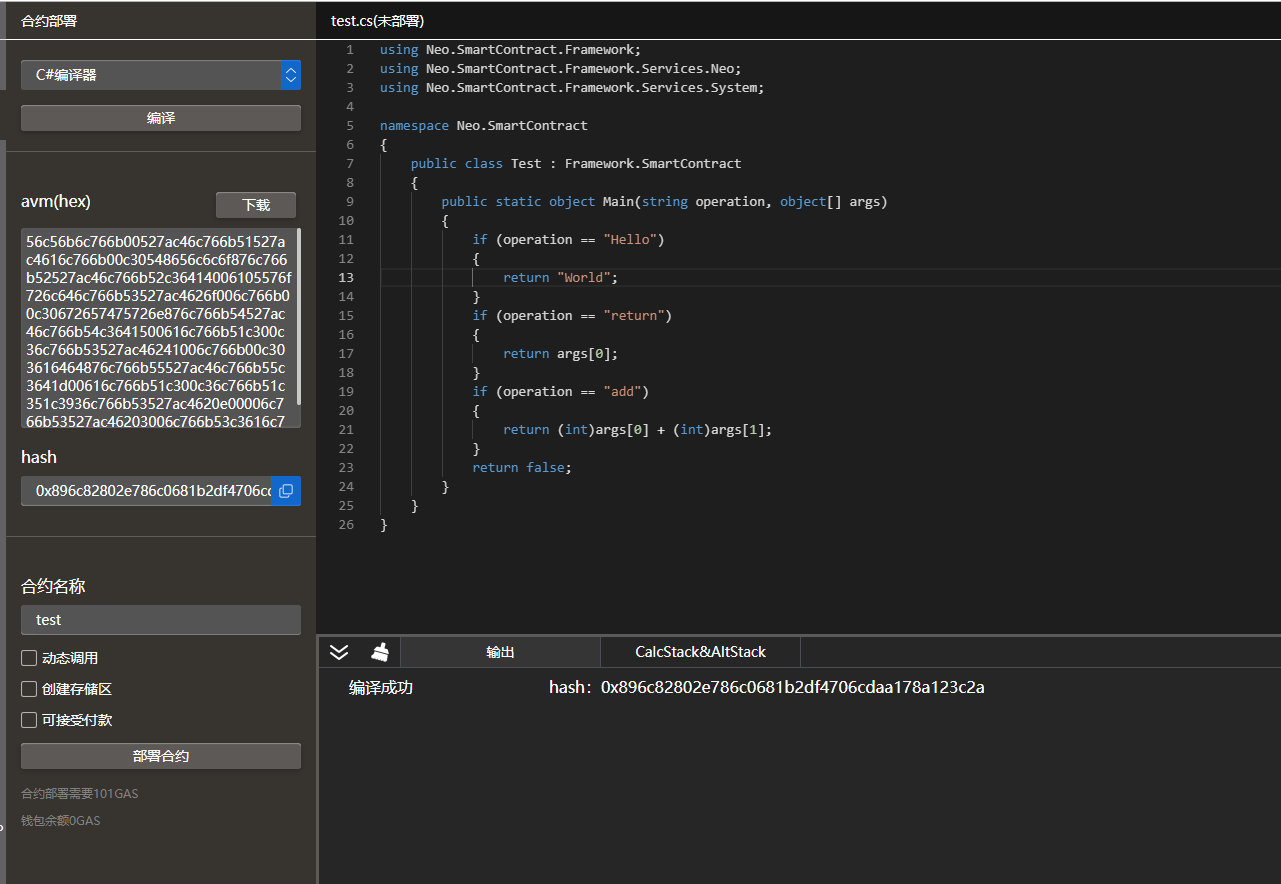Screen dimensions: 1281x884
Task: Enable the 动态调用 checkbox
Action: click(30, 658)
